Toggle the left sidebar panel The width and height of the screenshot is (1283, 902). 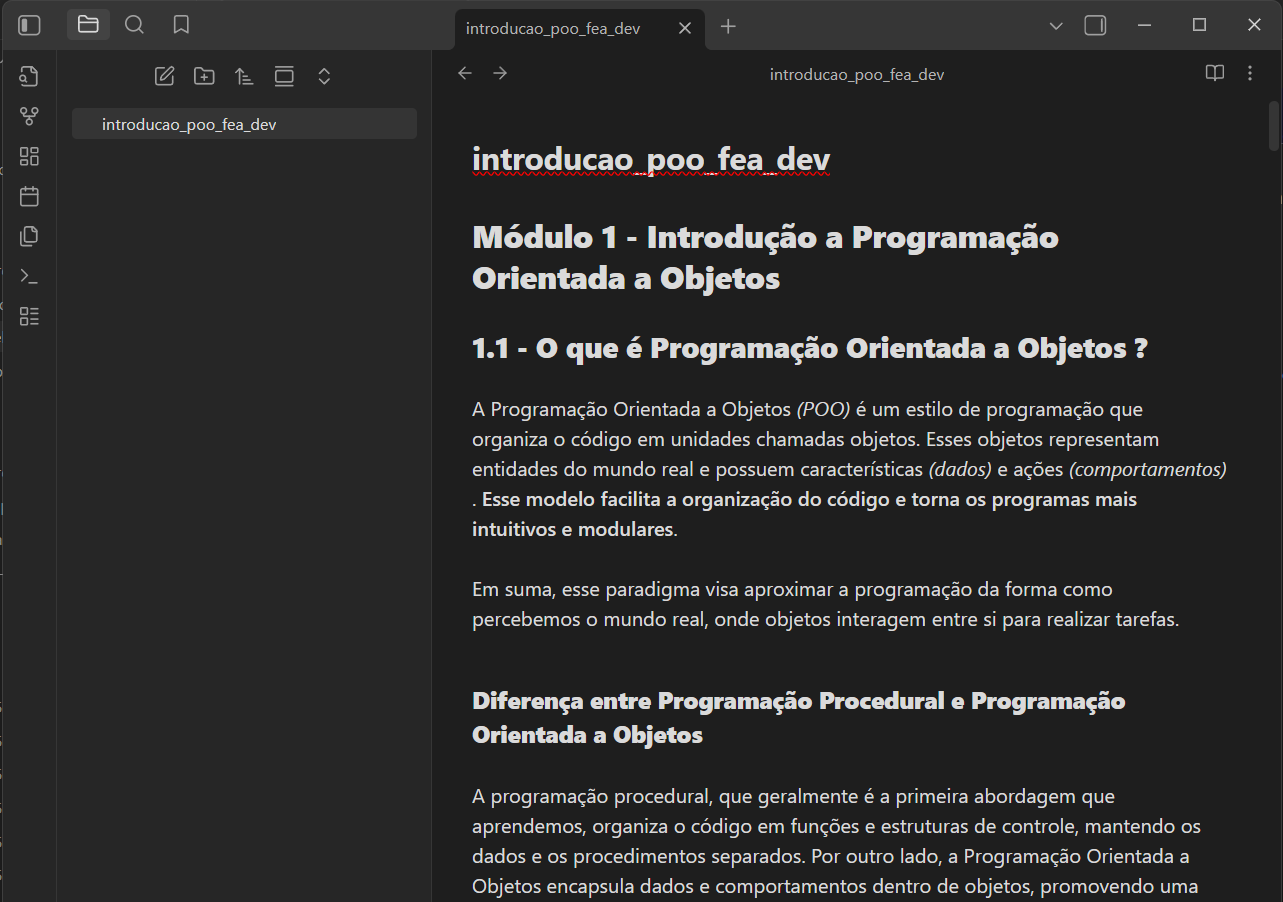click(30, 25)
